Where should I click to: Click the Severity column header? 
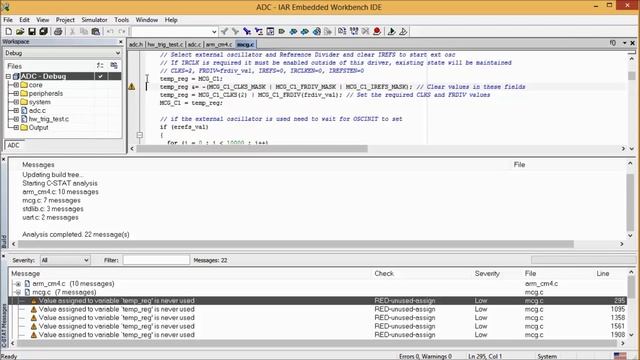pyautogui.click(x=487, y=273)
